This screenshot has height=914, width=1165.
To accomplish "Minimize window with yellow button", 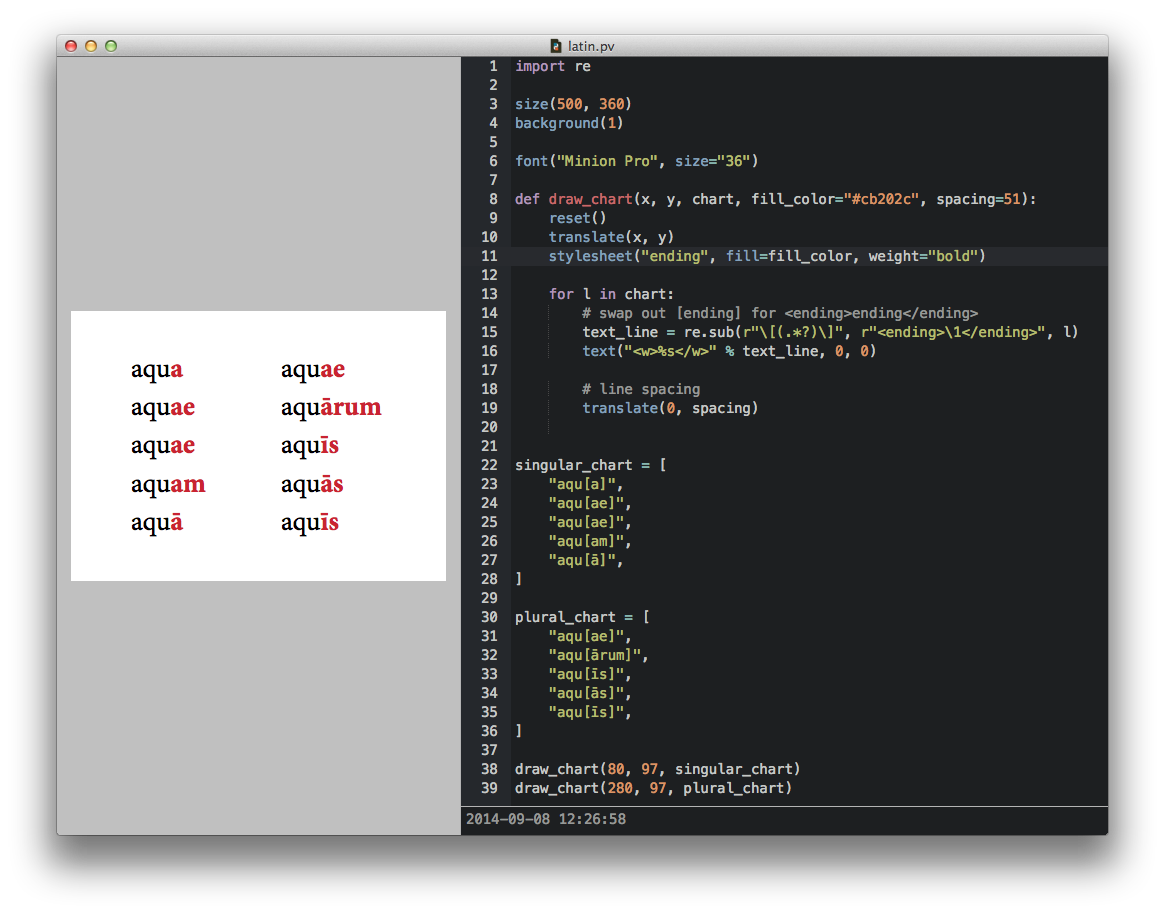I will click(x=91, y=46).
